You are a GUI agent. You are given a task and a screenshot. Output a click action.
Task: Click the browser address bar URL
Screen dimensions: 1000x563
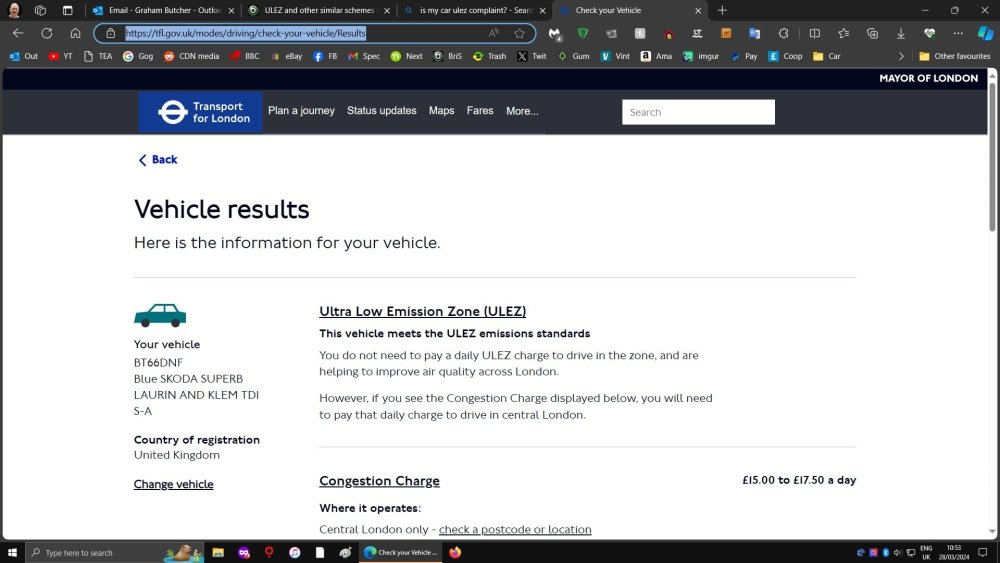246,33
